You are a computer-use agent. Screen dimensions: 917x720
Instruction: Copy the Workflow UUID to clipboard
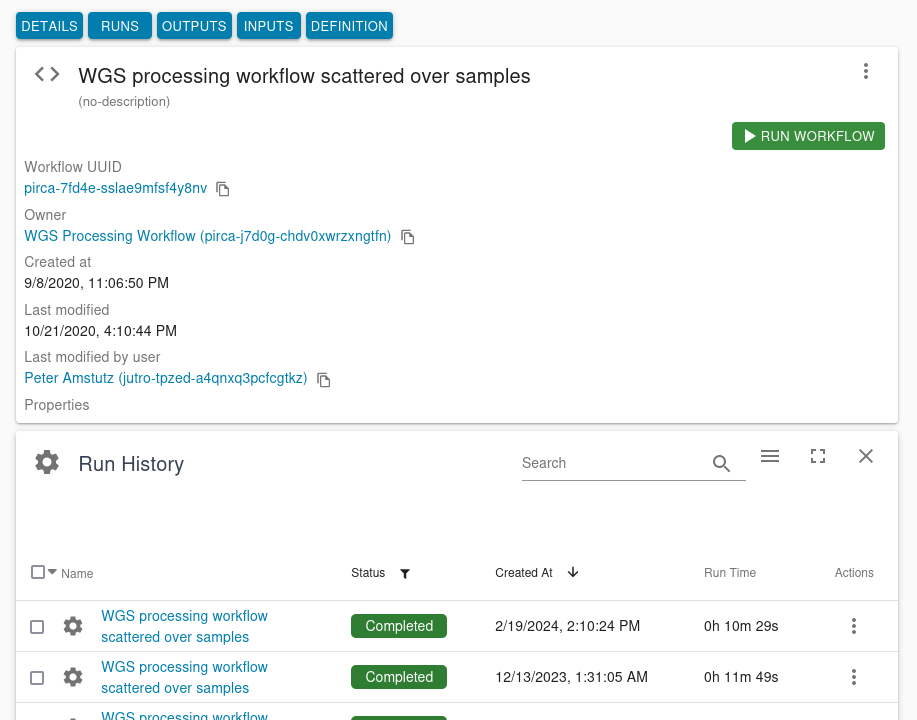click(x=223, y=189)
